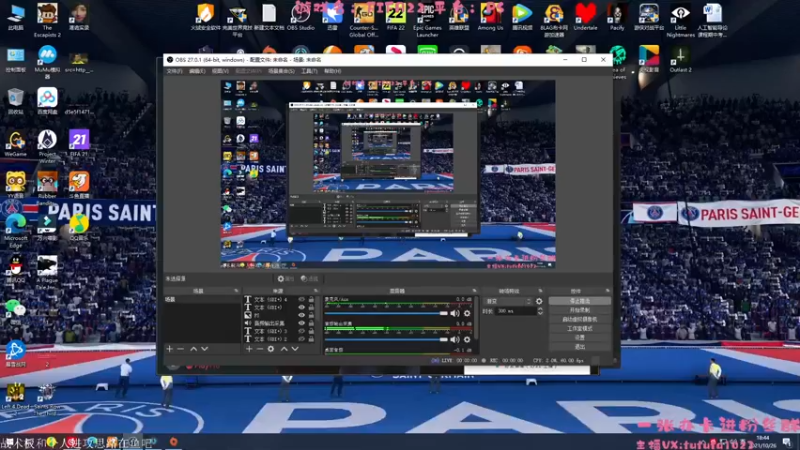Remove the selected scene with minus icon

click(180, 349)
